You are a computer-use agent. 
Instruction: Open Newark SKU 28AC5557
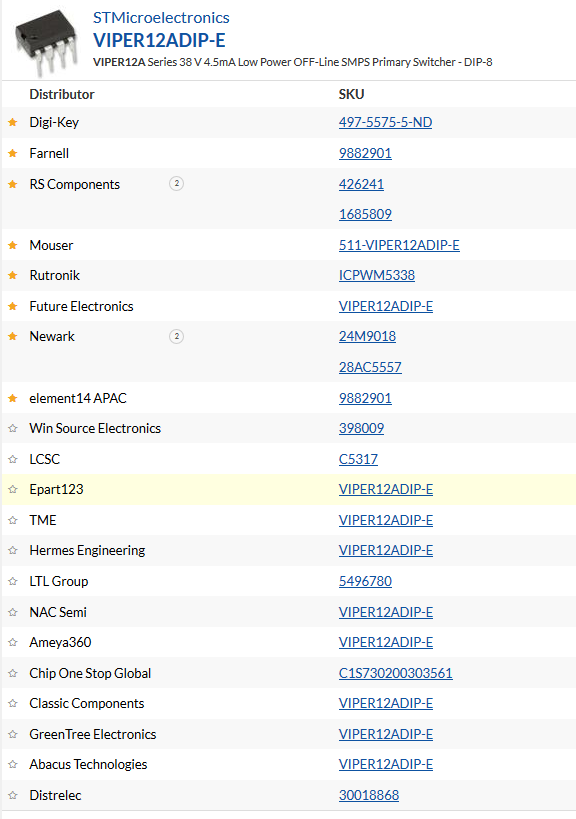[370, 367]
